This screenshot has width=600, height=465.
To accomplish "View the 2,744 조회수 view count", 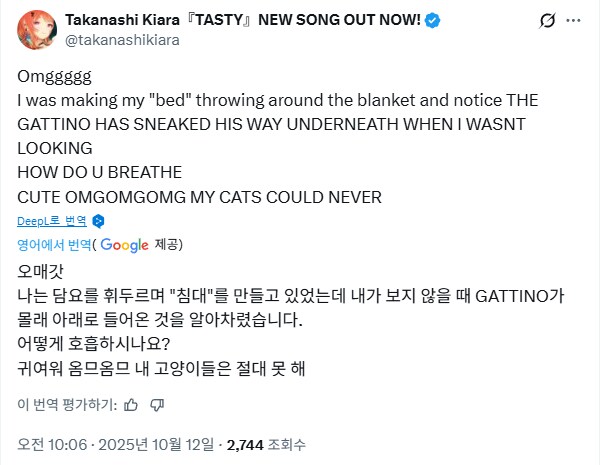I will (266, 444).
